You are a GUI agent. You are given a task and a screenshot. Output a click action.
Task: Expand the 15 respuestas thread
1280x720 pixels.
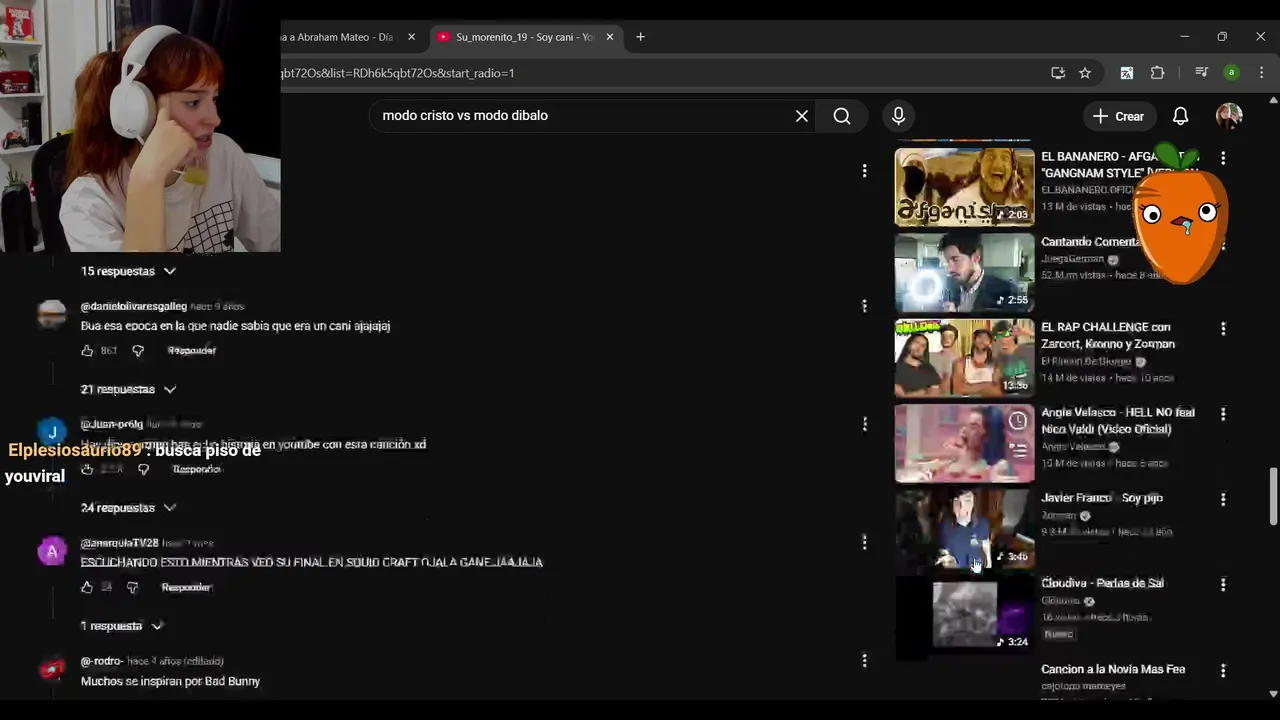point(128,271)
